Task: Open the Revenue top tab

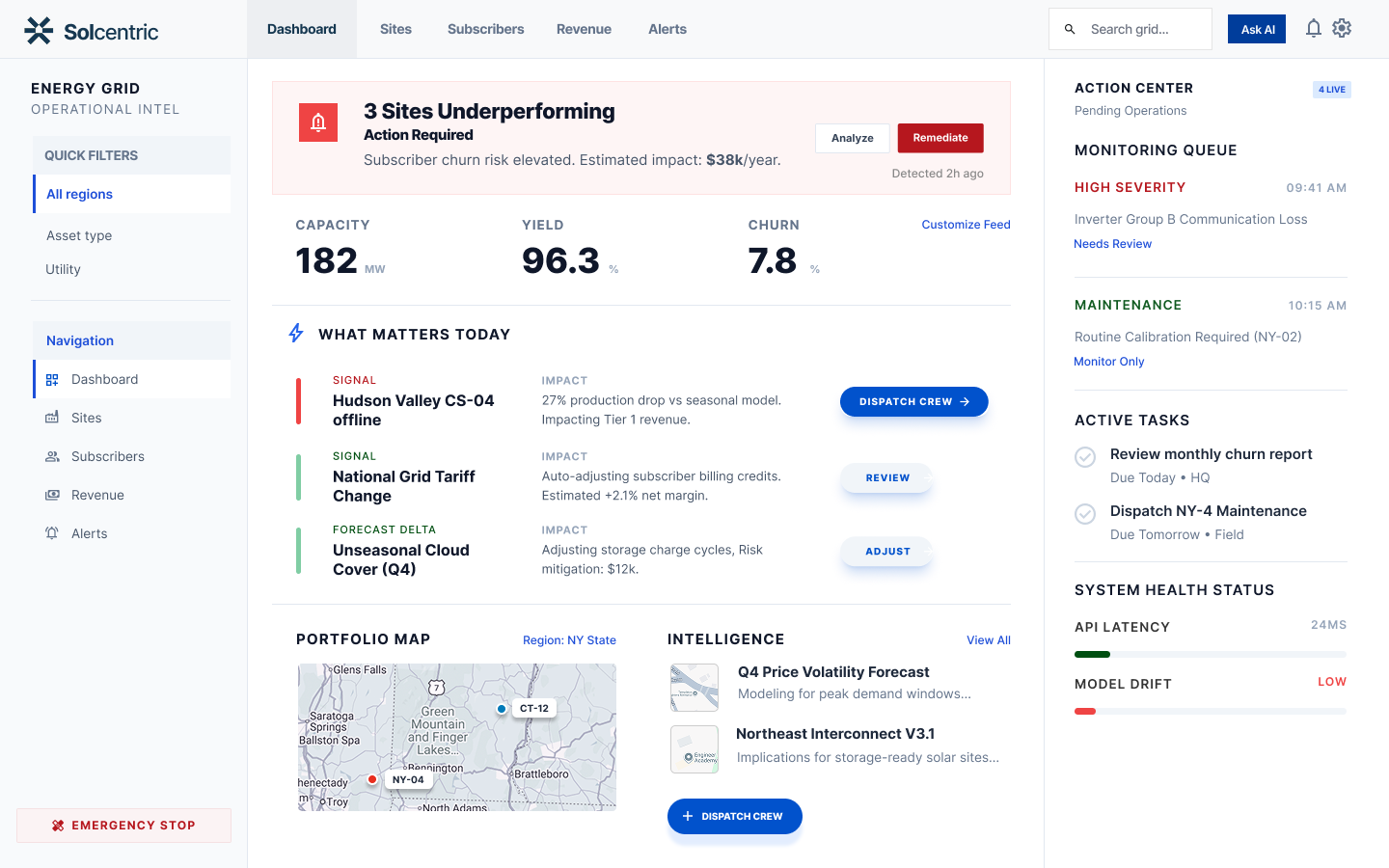Action: (x=584, y=29)
